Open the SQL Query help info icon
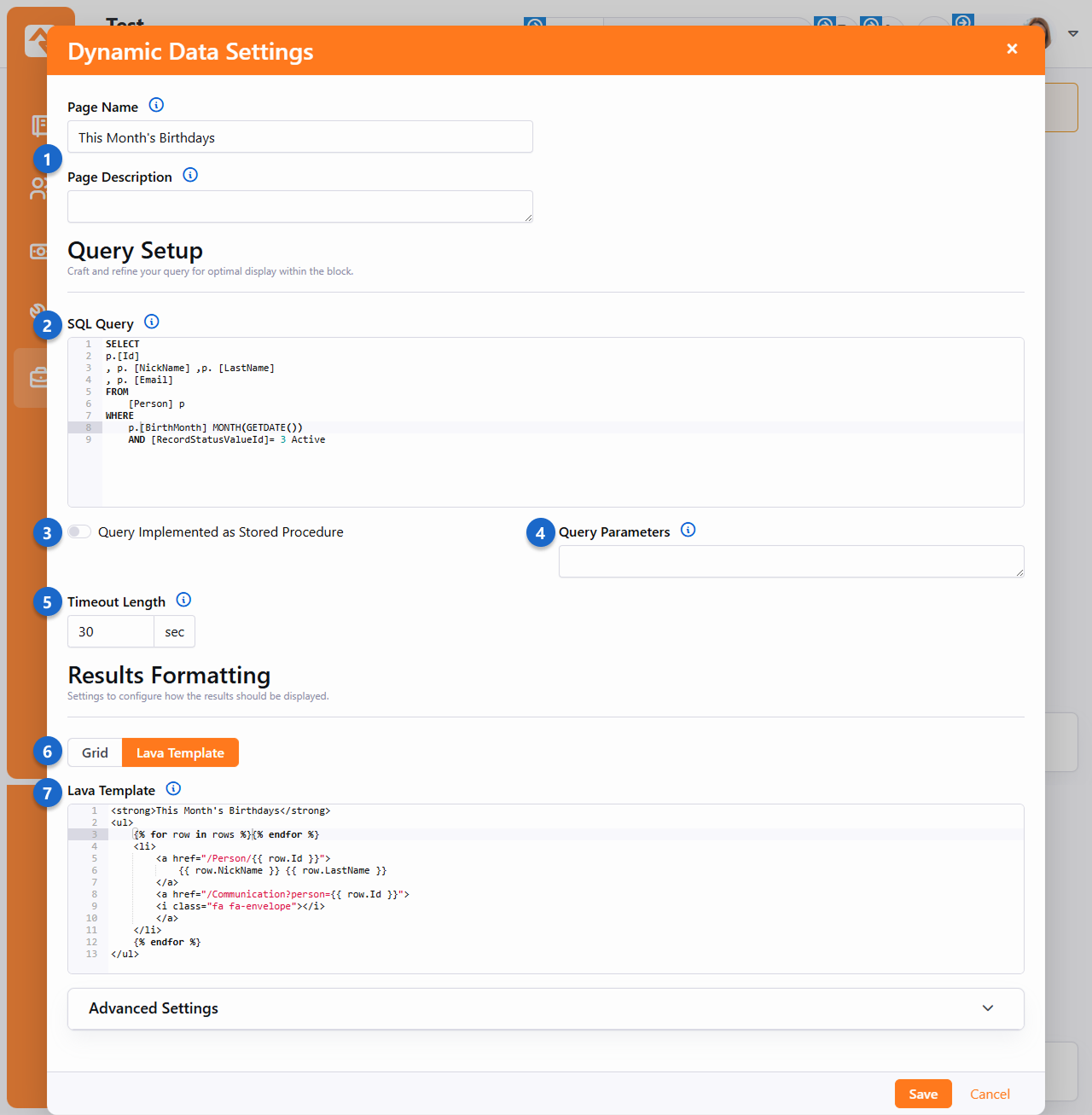This screenshot has width=1092, height=1115. [152, 322]
